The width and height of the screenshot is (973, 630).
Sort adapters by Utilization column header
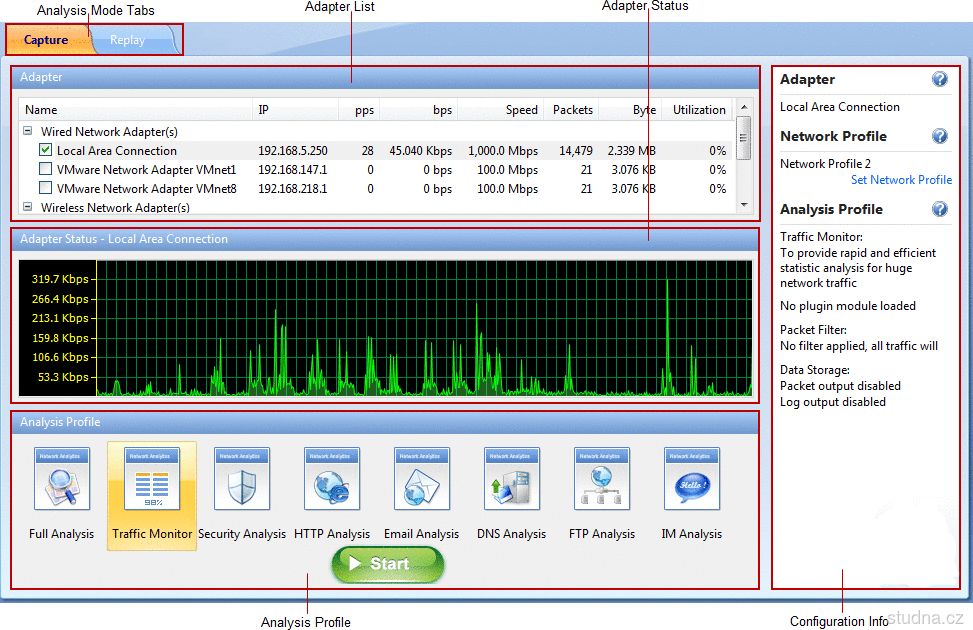point(699,110)
